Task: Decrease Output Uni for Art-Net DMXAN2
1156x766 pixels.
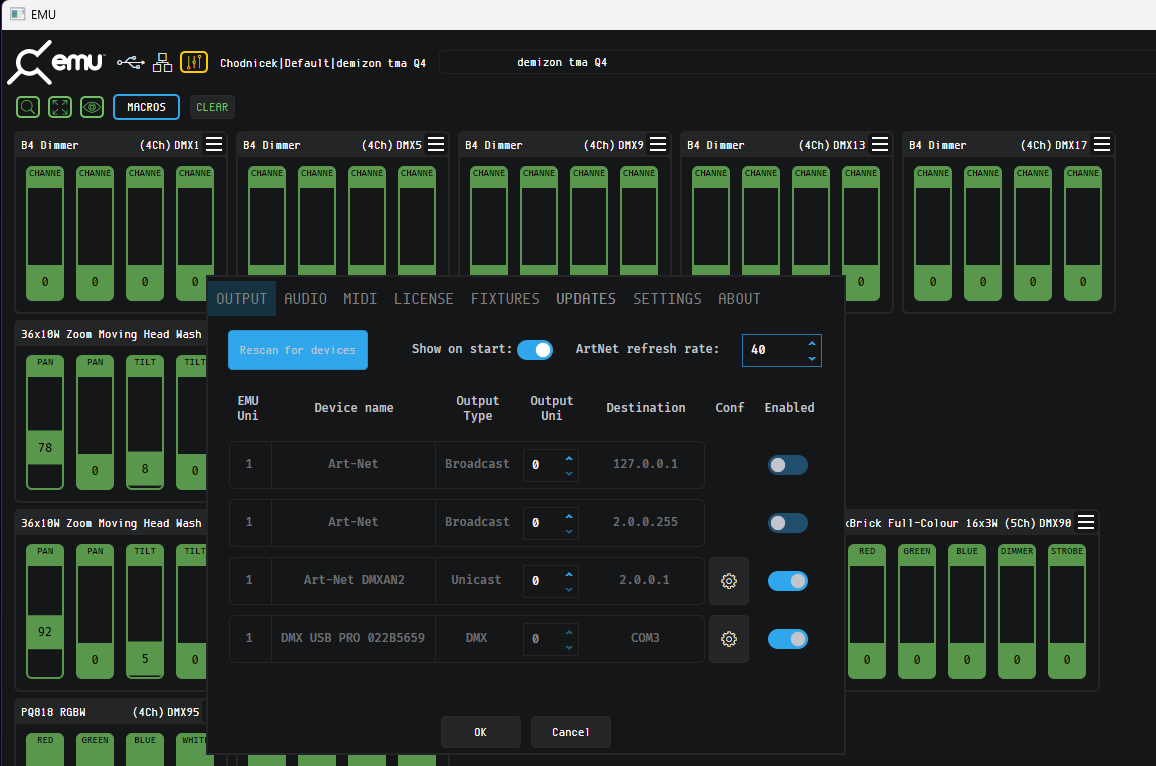Action: pos(569,588)
